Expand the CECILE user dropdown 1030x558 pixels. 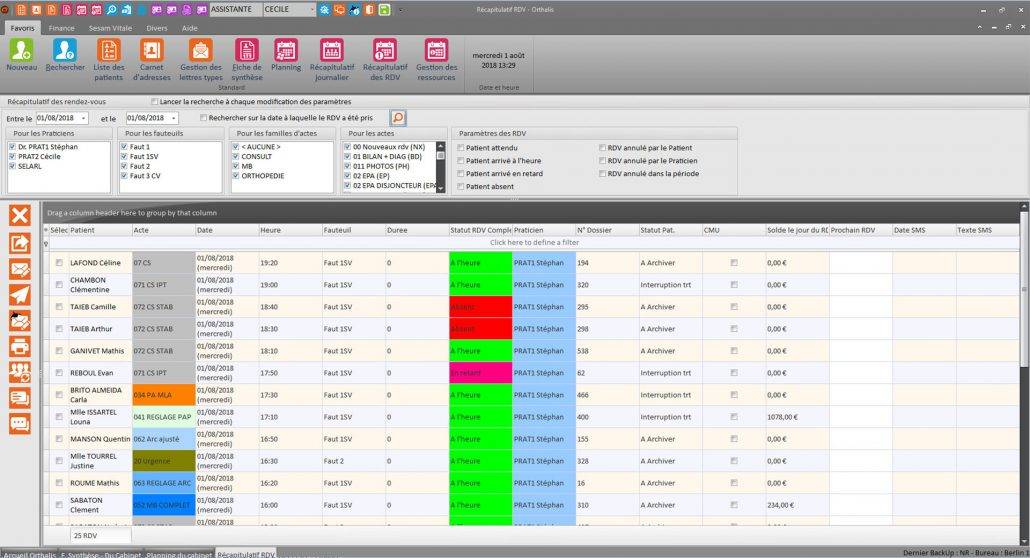[311, 9]
